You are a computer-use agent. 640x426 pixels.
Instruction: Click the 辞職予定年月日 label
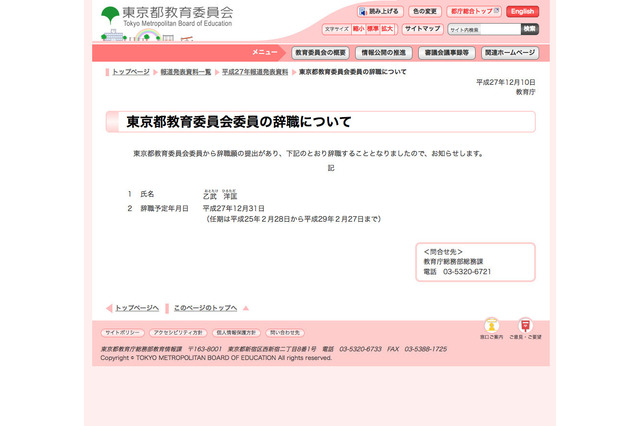[164, 209]
